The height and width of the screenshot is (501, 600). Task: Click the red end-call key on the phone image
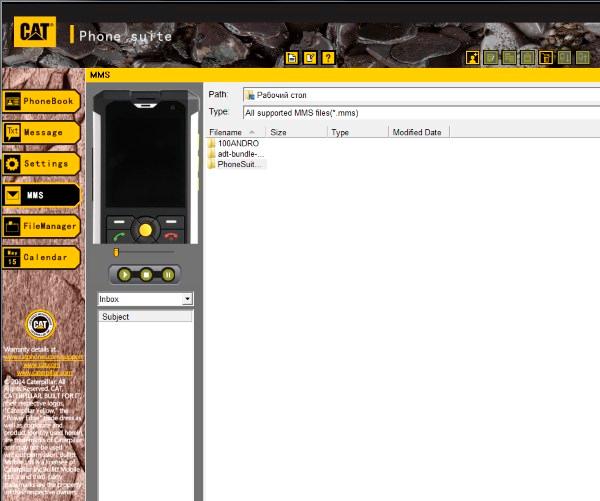(x=171, y=236)
